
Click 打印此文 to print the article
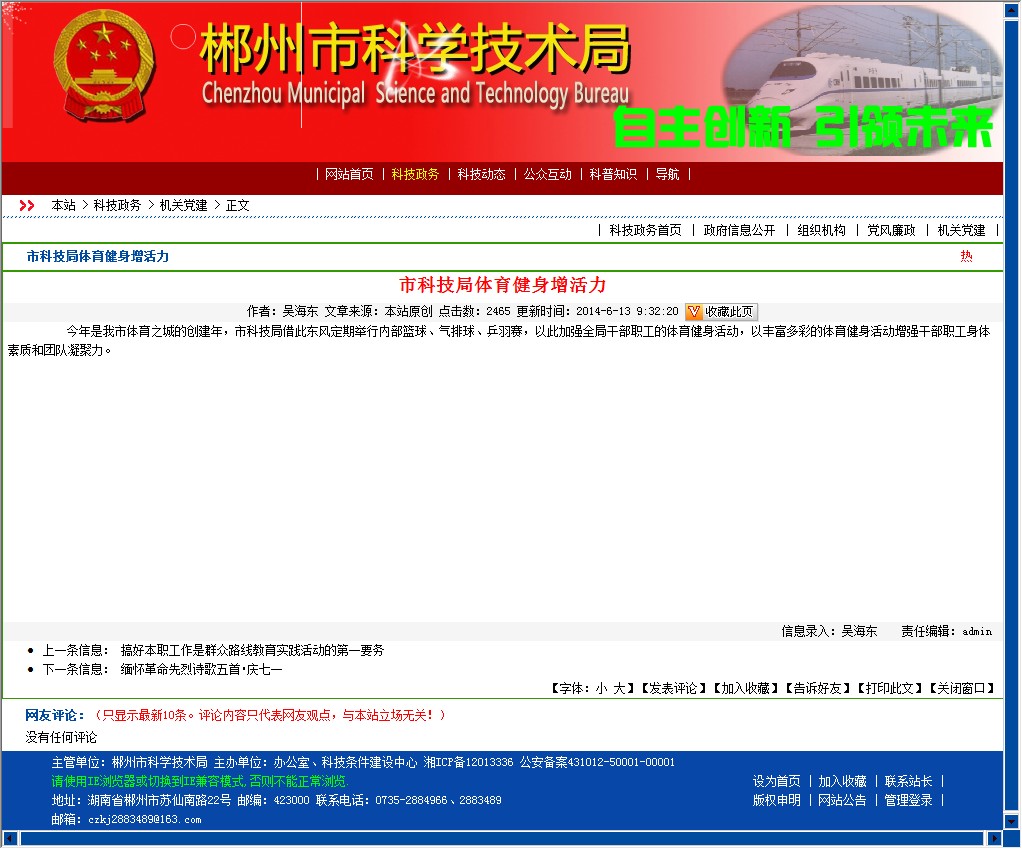[x=890, y=688]
